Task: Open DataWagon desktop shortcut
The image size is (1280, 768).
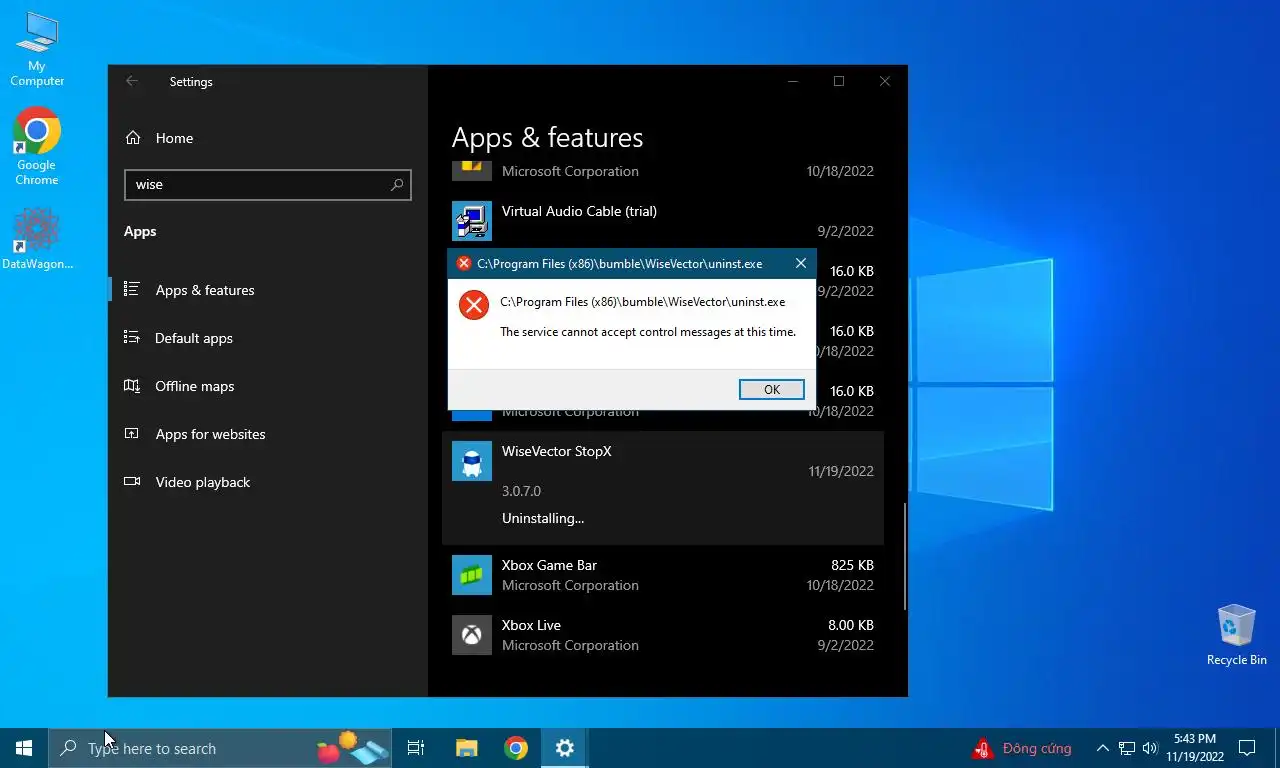Action: coord(37,239)
